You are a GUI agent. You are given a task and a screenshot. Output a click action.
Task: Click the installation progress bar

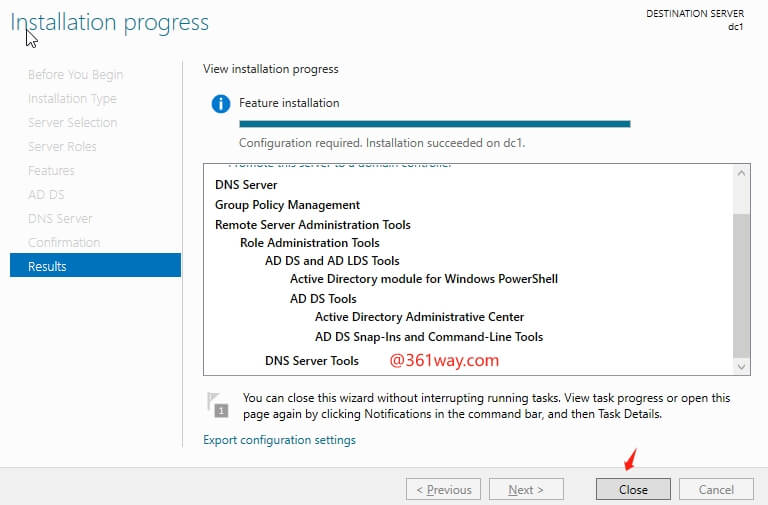[x=434, y=124]
